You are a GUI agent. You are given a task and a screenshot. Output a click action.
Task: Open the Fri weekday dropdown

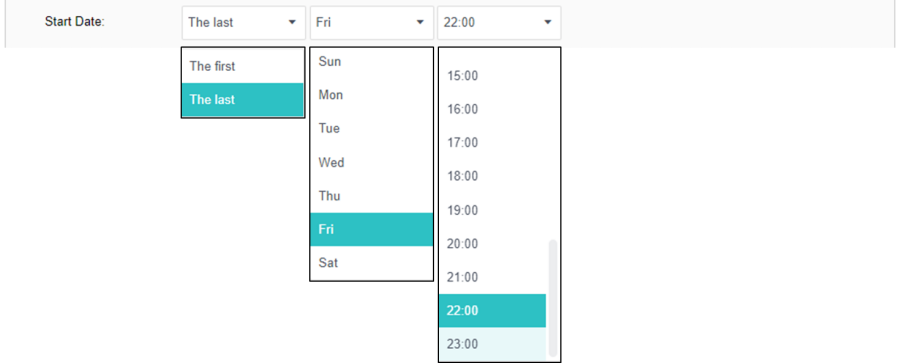pyautogui.click(x=371, y=23)
